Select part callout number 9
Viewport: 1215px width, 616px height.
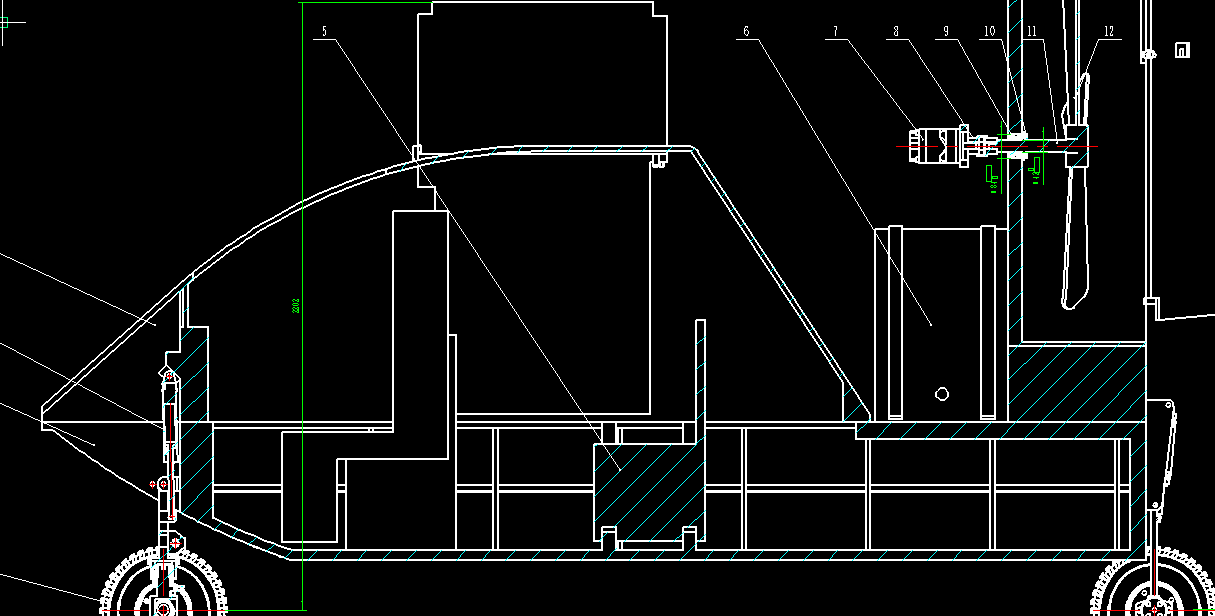[x=944, y=31]
